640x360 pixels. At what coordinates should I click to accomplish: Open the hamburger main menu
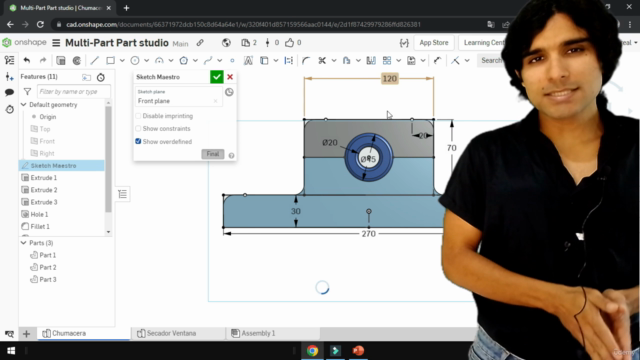(x=56, y=43)
